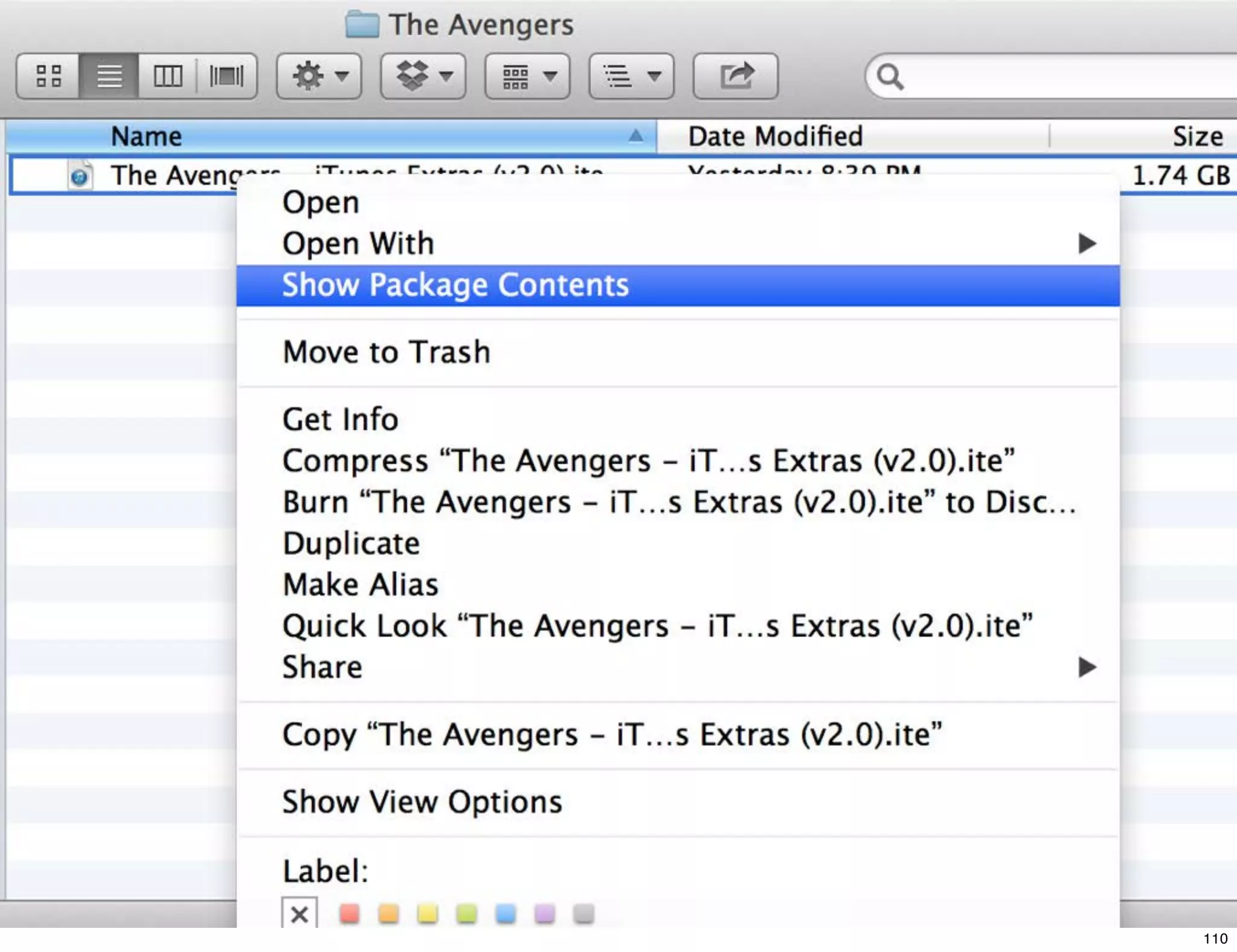Click the search magnifier icon
Image resolution: width=1237 pixels, height=952 pixels.
(x=890, y=77)
